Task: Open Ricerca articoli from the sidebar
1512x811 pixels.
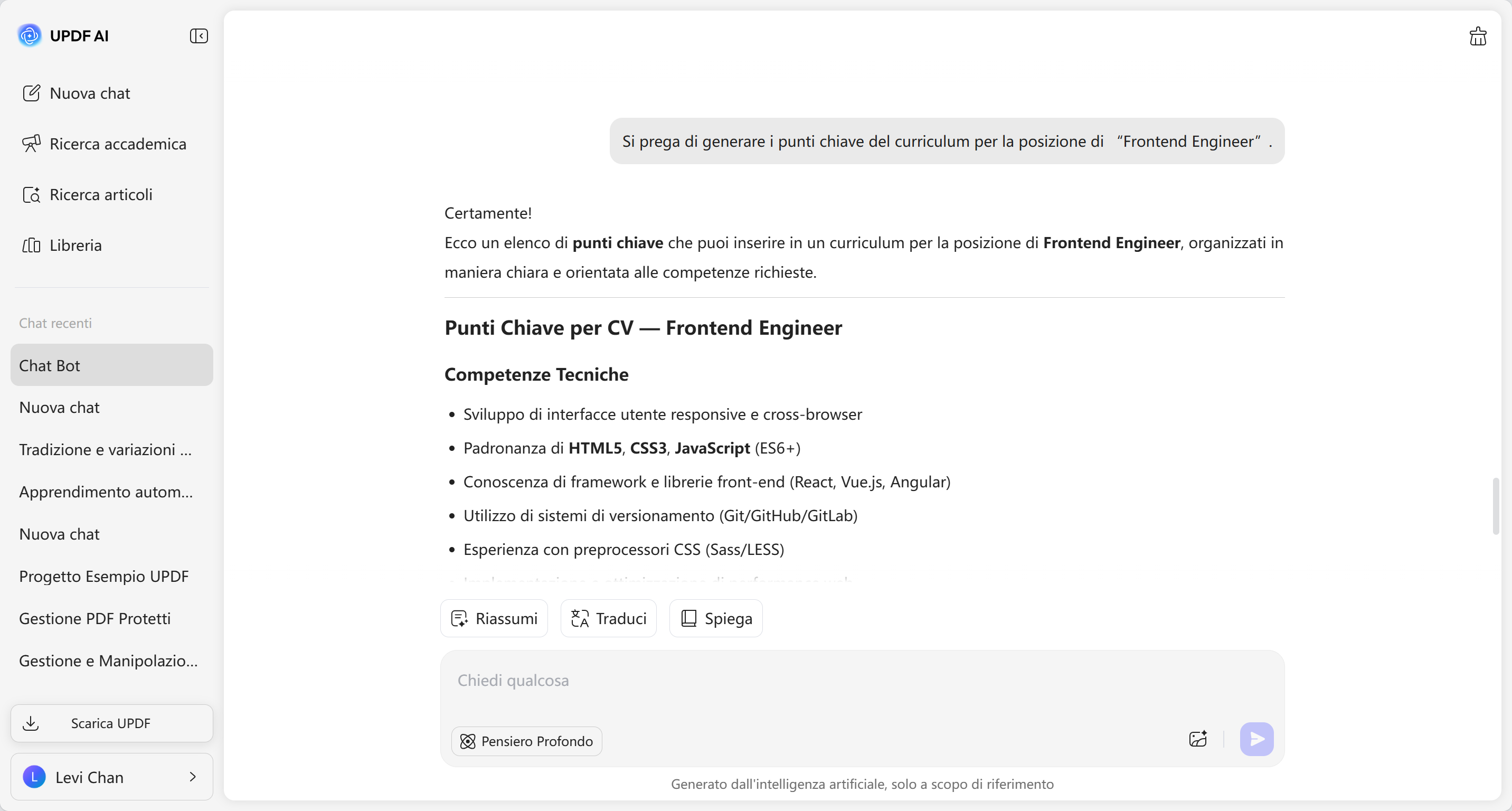Action: click(x=101, y=194)
